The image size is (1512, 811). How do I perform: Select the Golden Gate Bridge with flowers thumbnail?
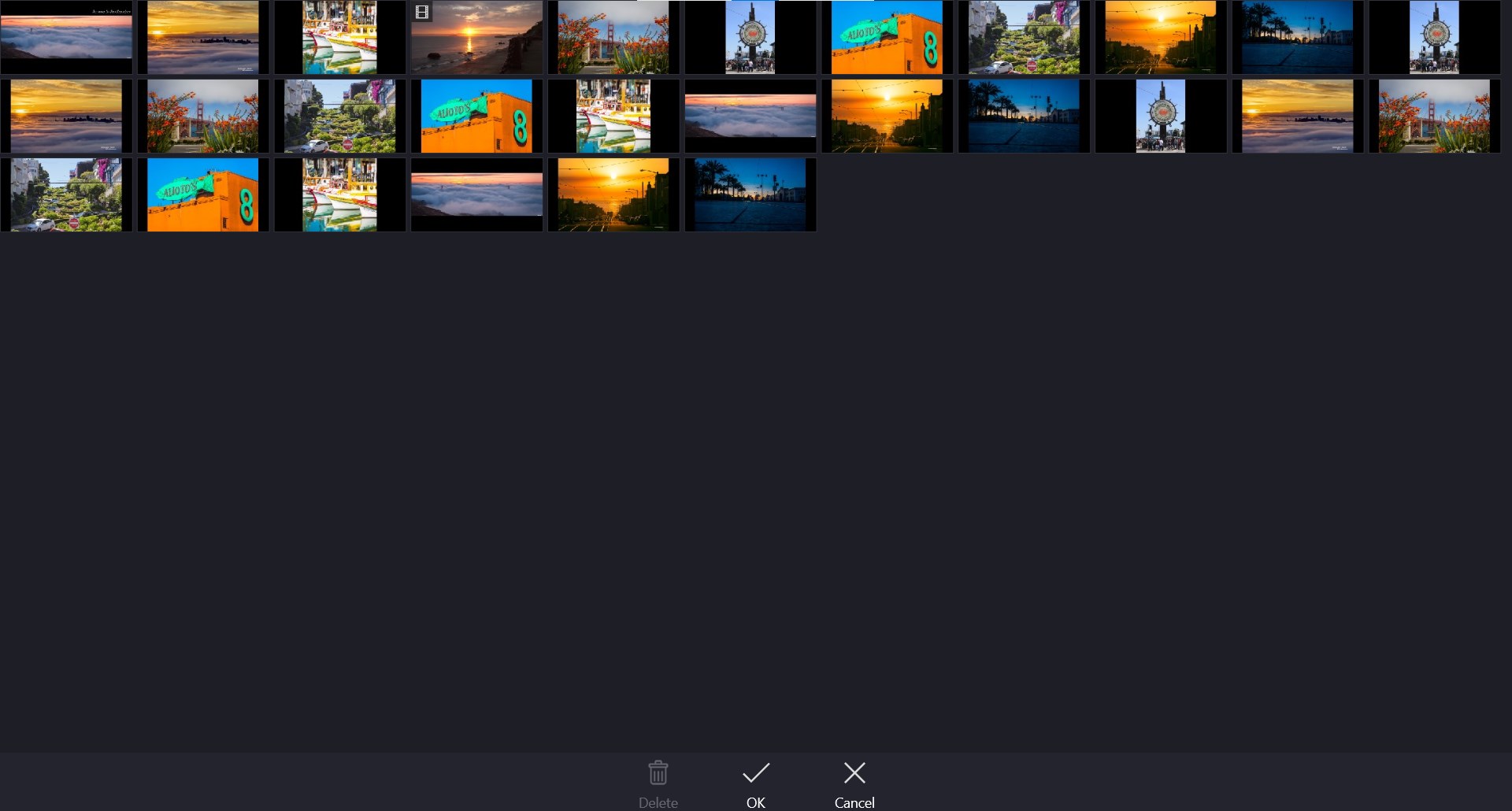613,36
